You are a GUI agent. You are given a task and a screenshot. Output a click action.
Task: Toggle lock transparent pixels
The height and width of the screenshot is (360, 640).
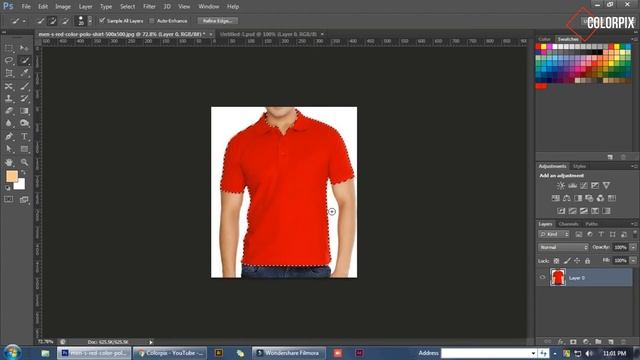tap(556, 260)
